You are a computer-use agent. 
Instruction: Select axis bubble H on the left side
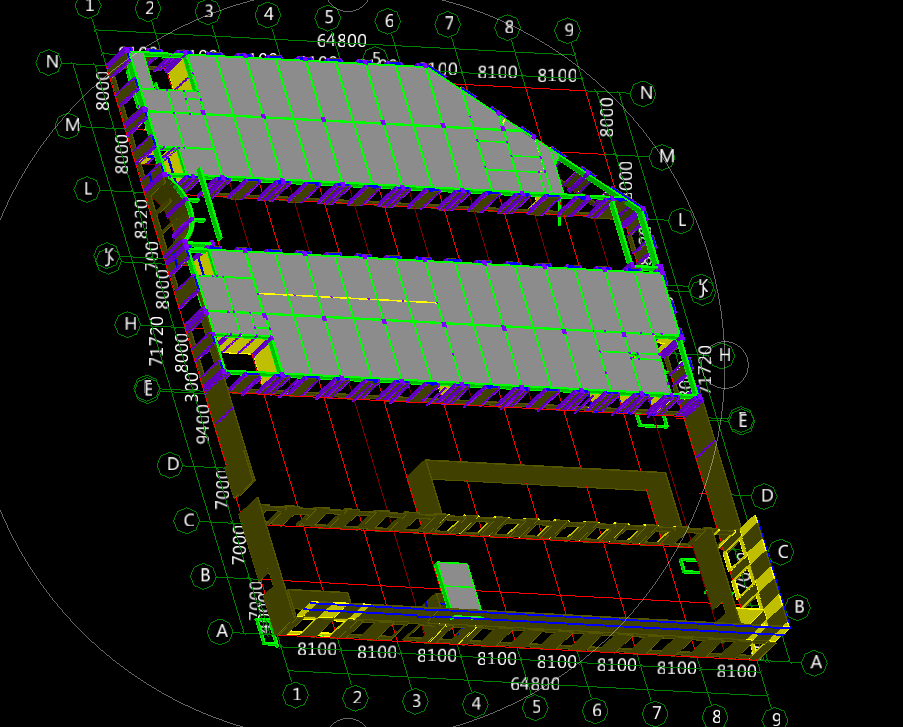[130, 324]
